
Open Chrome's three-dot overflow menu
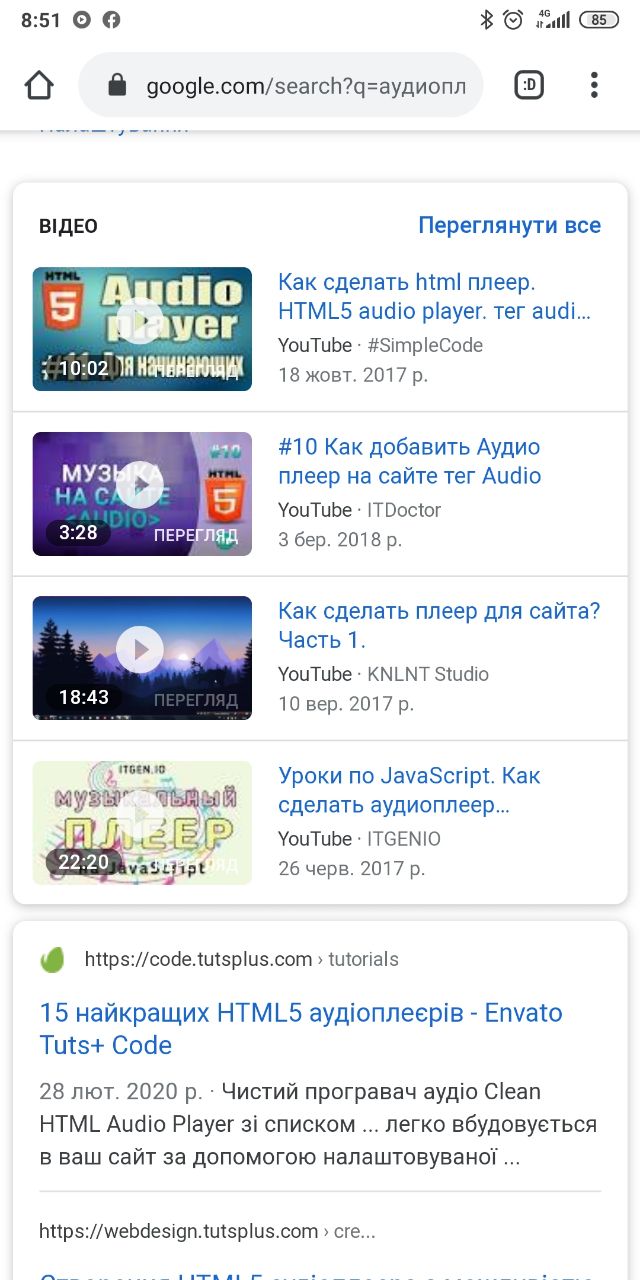(594, 86)
